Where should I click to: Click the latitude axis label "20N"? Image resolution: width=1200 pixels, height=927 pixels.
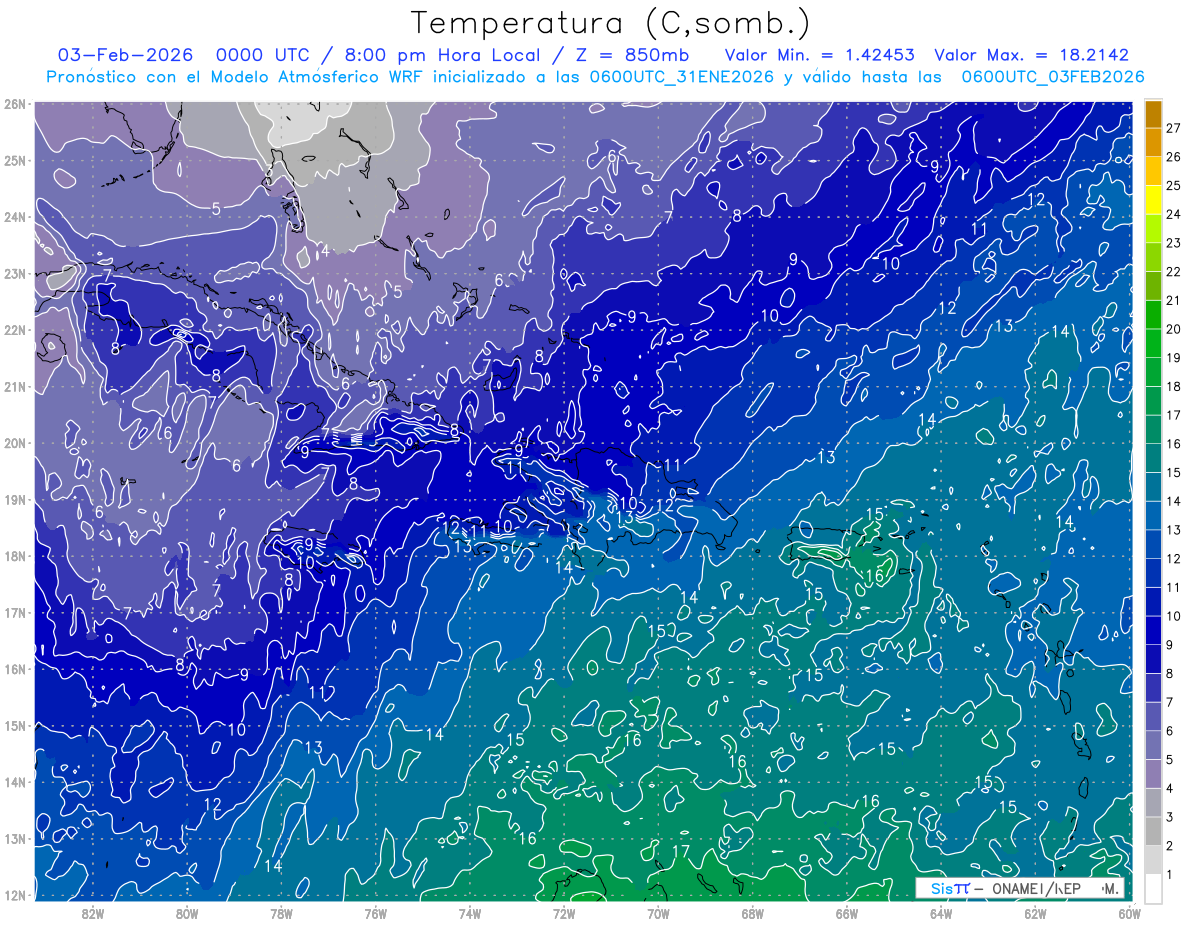[x=15, y=443]
